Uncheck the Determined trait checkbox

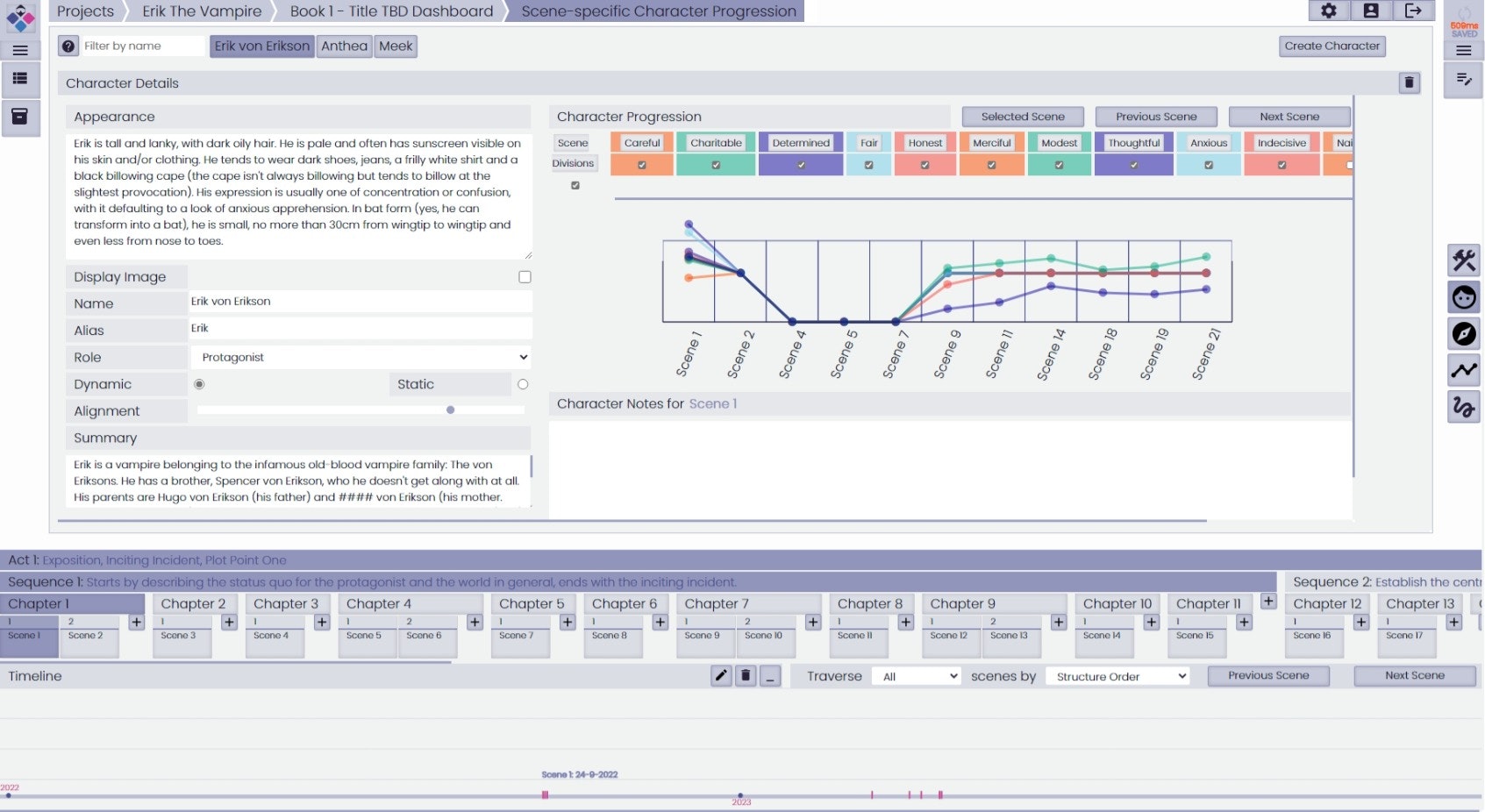[801, 165]
